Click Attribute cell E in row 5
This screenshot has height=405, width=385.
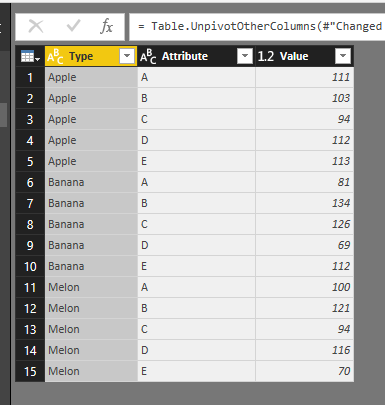pyautogui.click(x=196, y=161)
